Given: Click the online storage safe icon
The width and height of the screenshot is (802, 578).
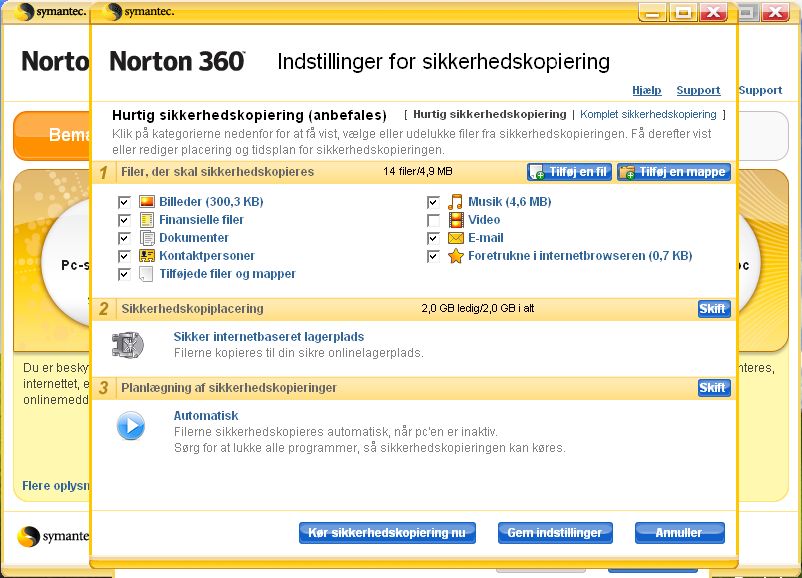Looking at the screenshot, I should click(x=129, y=345).
